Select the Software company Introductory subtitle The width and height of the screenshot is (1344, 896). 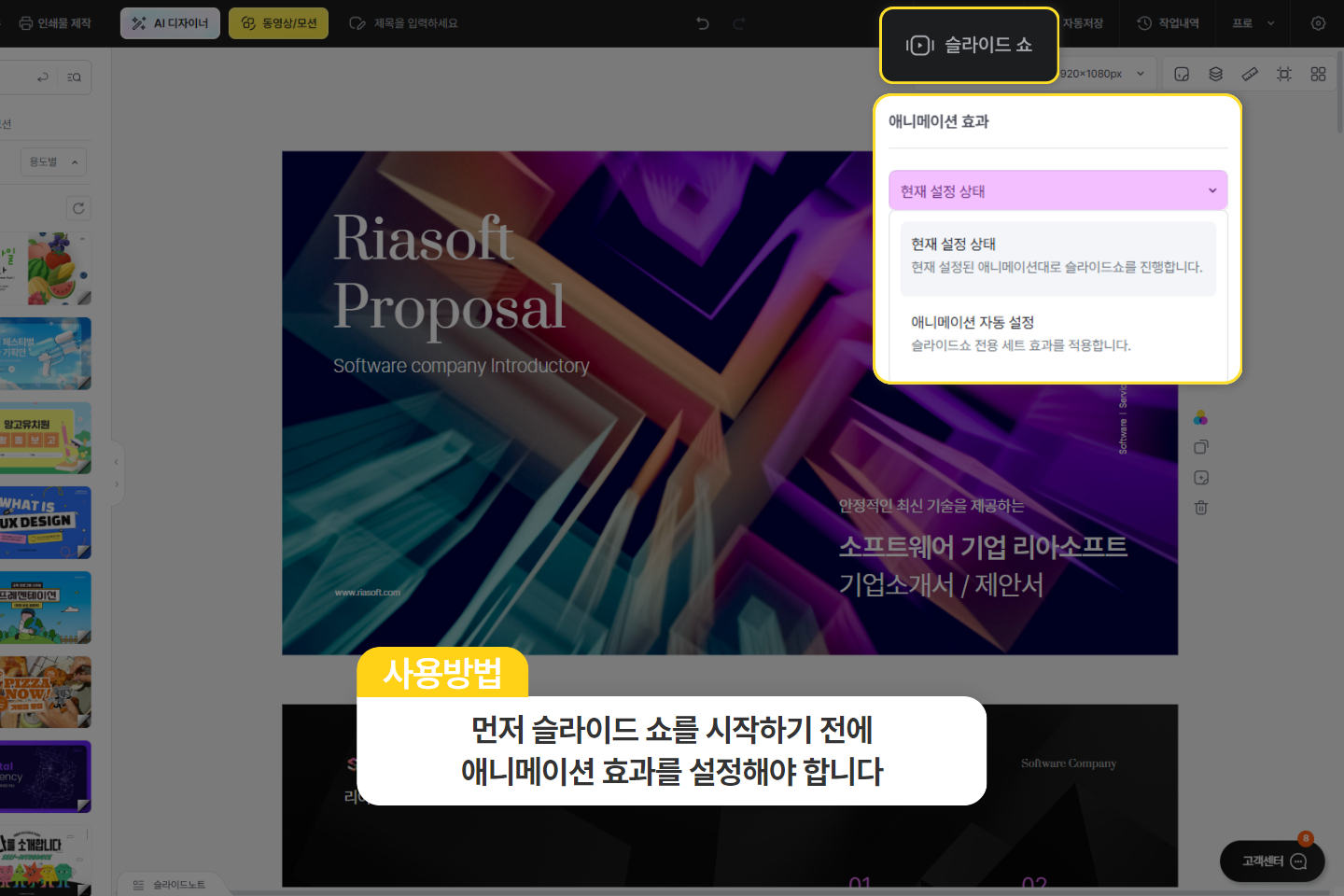point(461,366)
